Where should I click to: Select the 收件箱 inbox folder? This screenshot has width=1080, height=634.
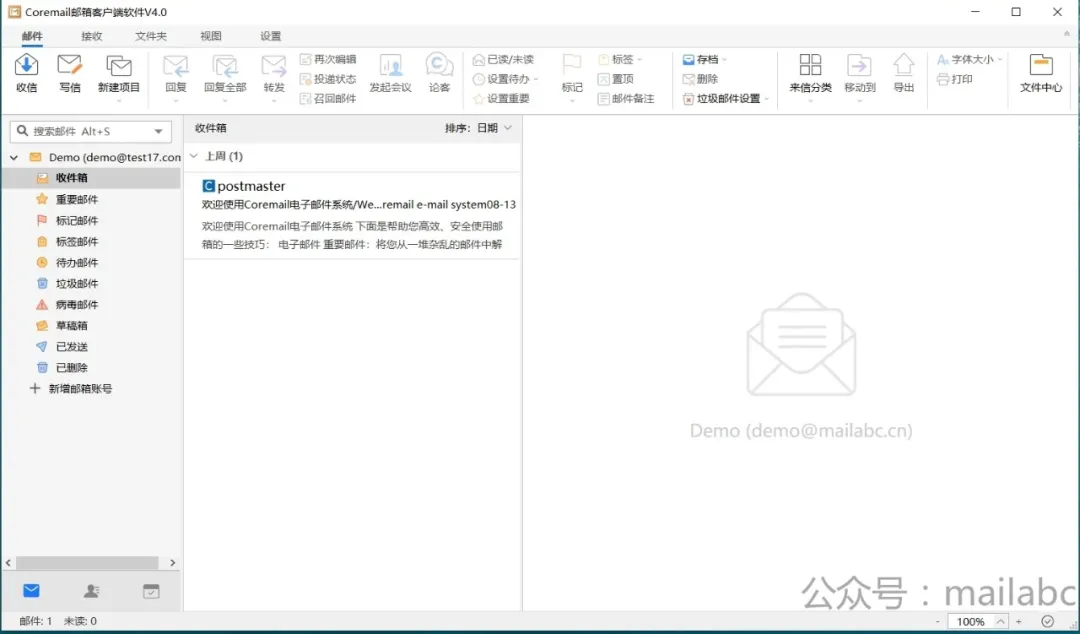click(x=91, y=178)
